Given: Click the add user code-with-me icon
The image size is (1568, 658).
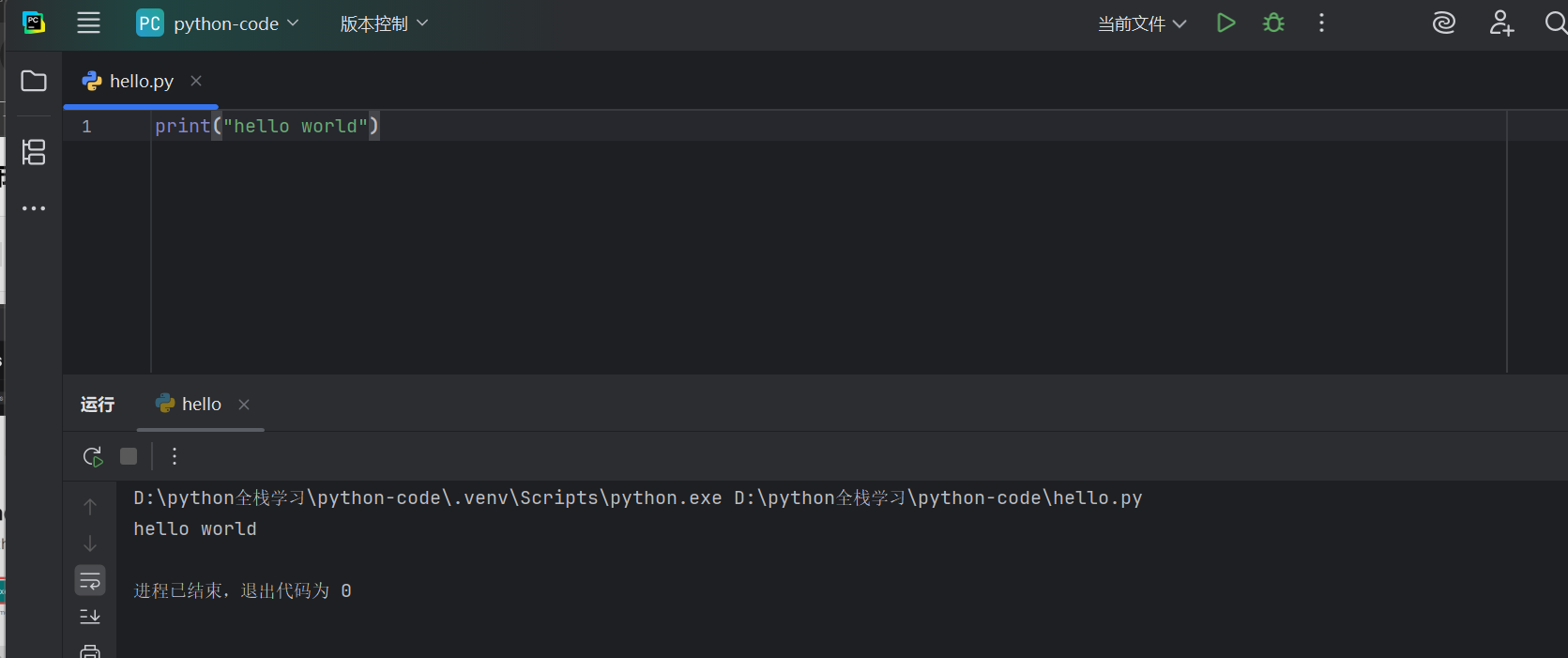Looking at the screenshot, I should pos(1501,23).
